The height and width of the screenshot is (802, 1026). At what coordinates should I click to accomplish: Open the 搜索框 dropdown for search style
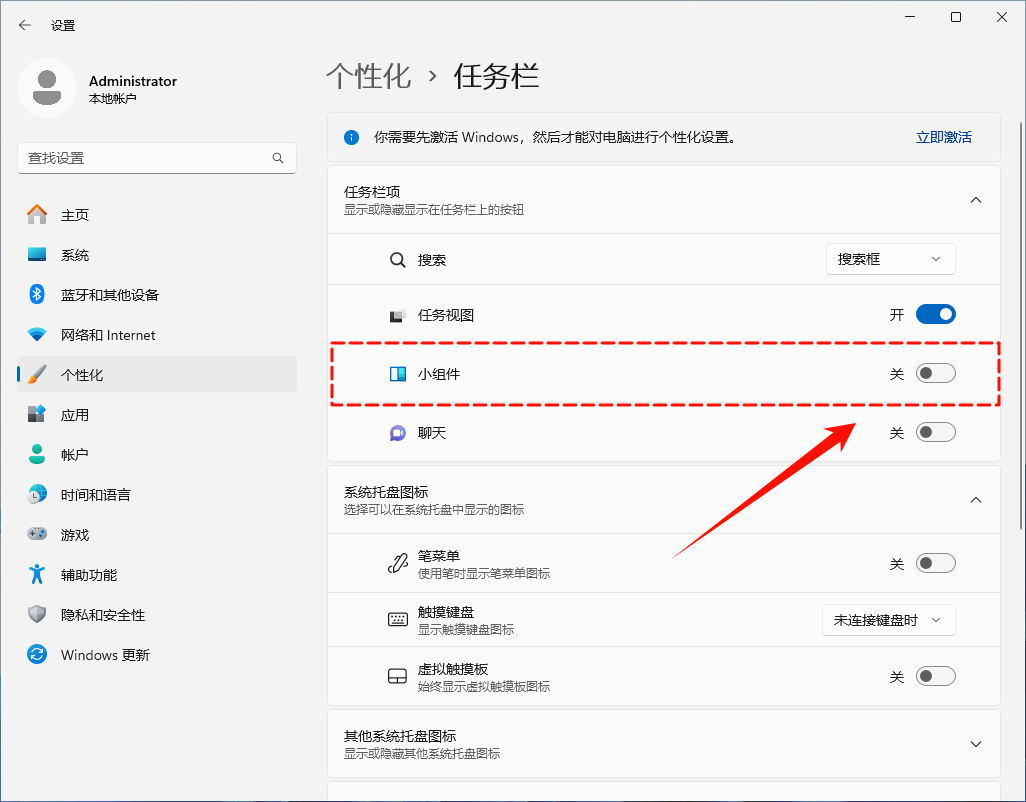(x=890, y=258)
